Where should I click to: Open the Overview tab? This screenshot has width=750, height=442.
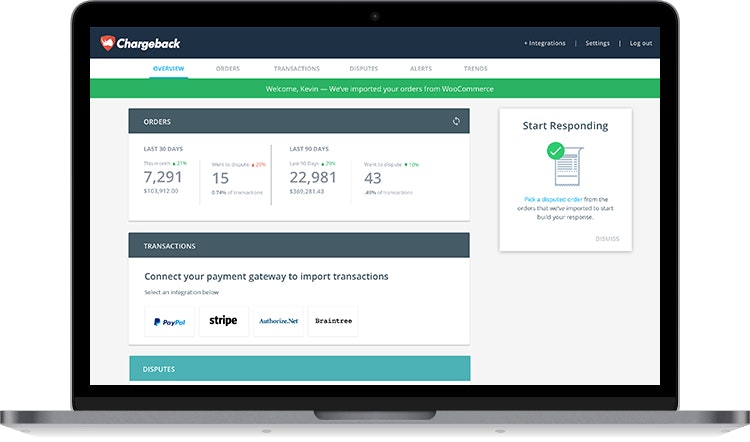click(168, 69)
